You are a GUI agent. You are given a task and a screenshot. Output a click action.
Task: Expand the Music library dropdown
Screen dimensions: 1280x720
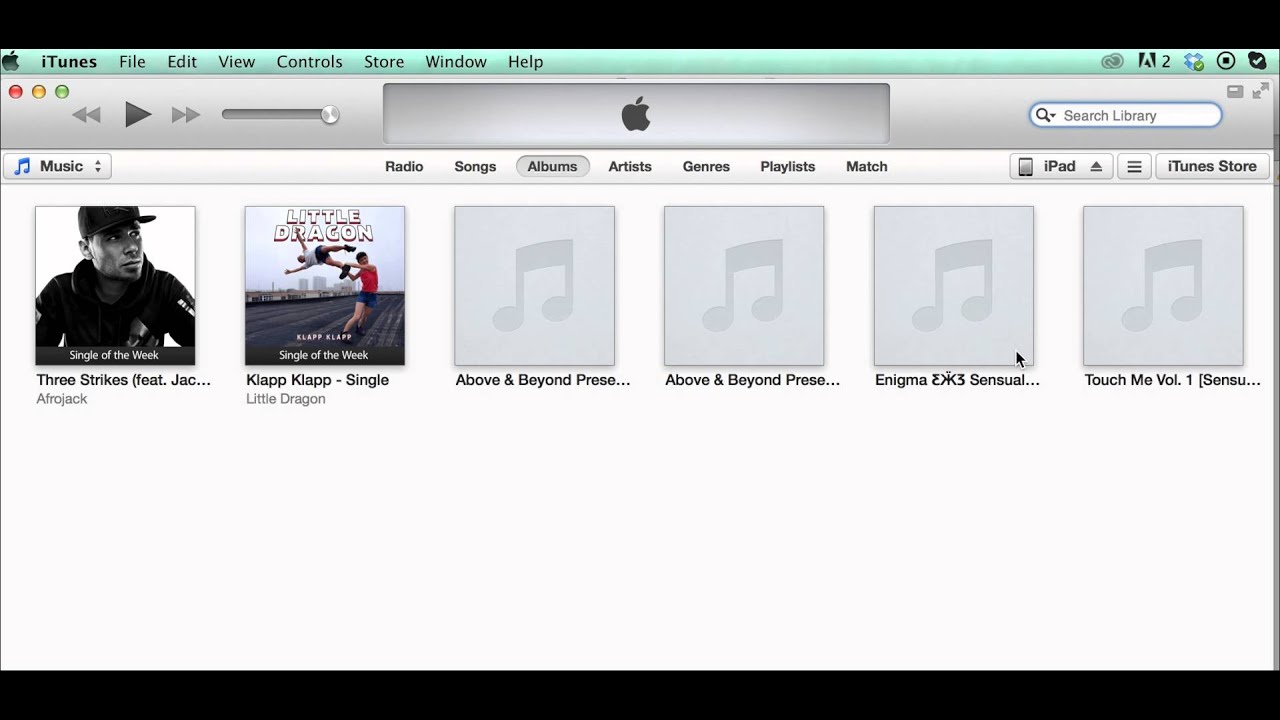58,167
